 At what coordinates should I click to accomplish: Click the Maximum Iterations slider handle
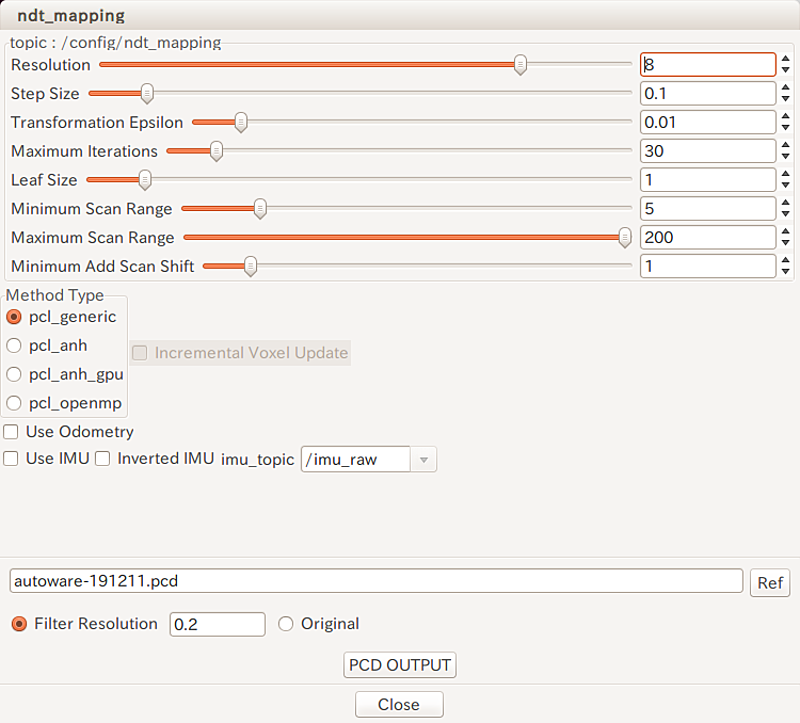(x=216, y=151)
